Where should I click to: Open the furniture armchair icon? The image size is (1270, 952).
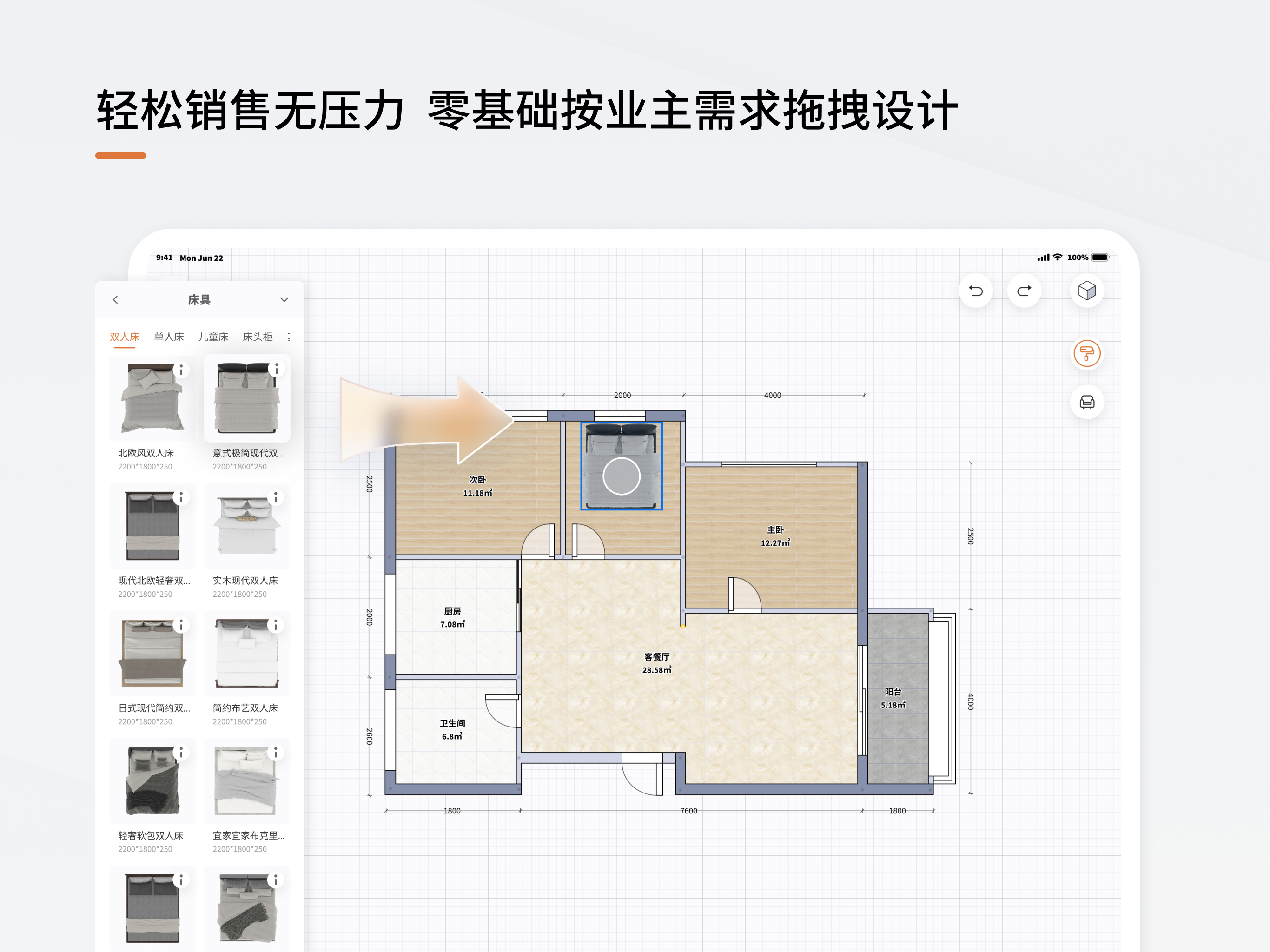[x=1086, y=402]
